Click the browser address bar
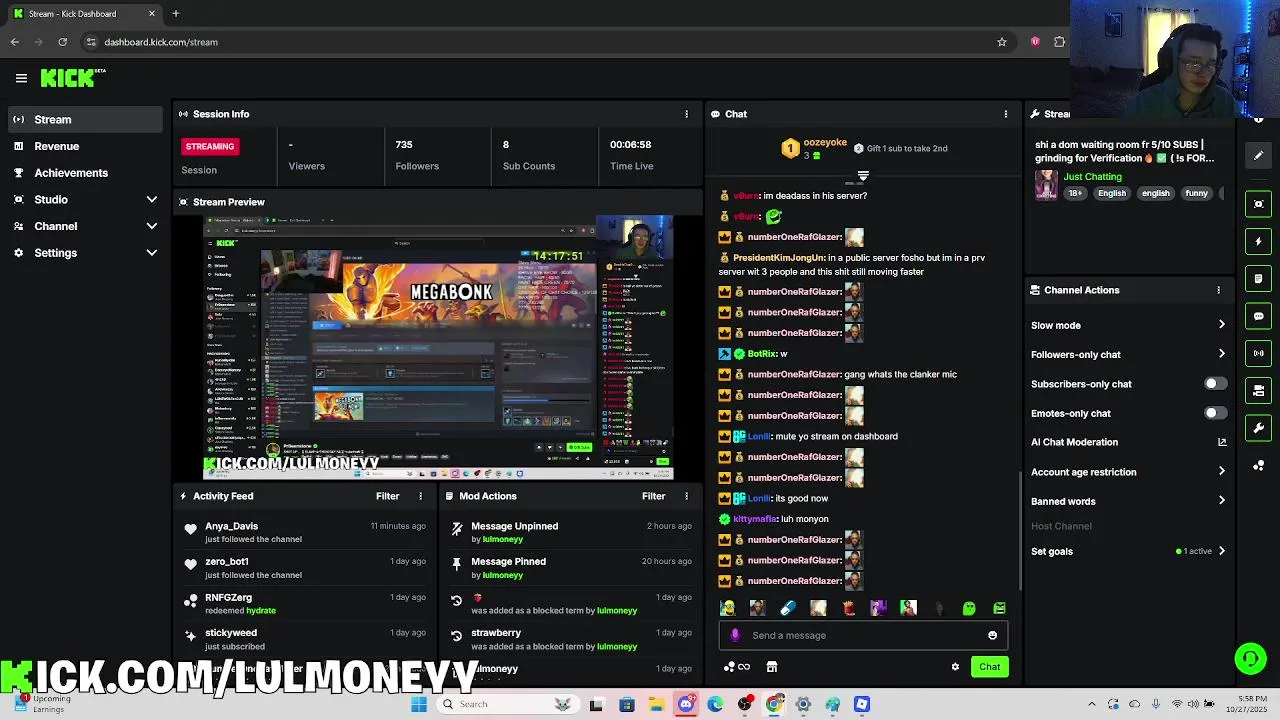Image resolution: width=1280 pixels, height=720 pixels. [x=540, y=42]
